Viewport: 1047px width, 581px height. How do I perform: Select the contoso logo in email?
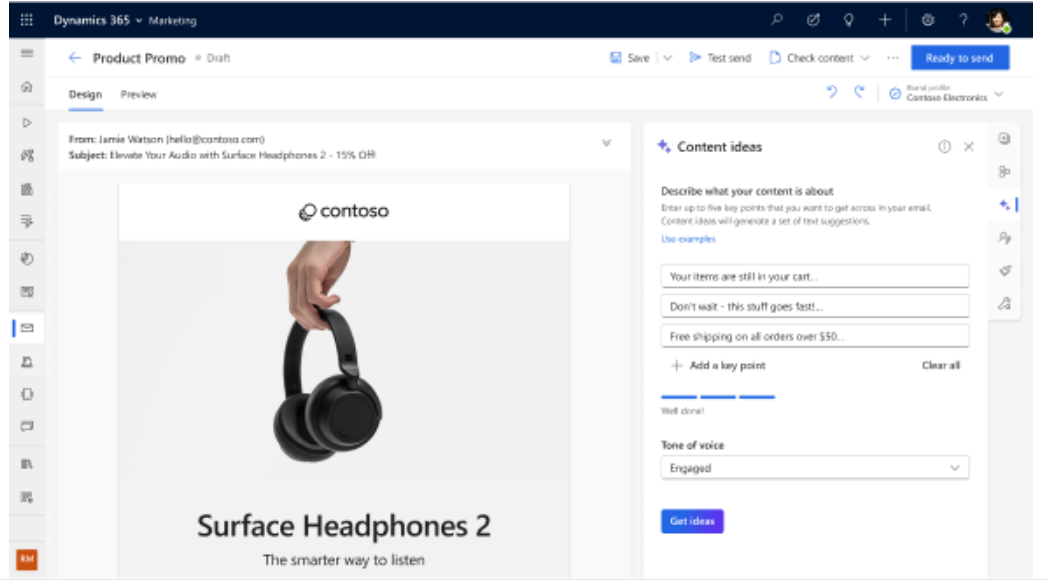tap(343, 211)
